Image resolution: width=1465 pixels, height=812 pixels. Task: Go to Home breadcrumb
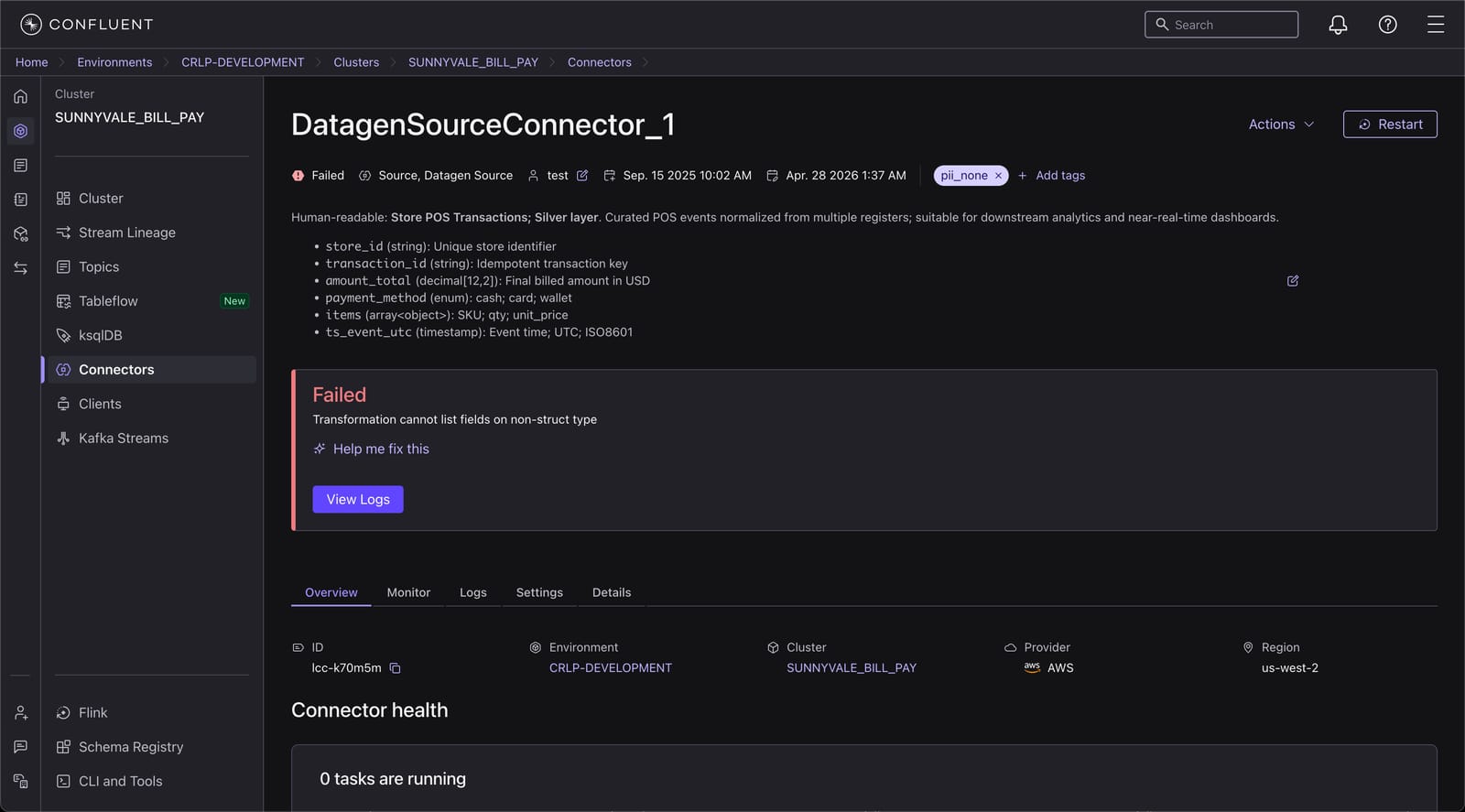pyautogui.click(x=32, y=62)
